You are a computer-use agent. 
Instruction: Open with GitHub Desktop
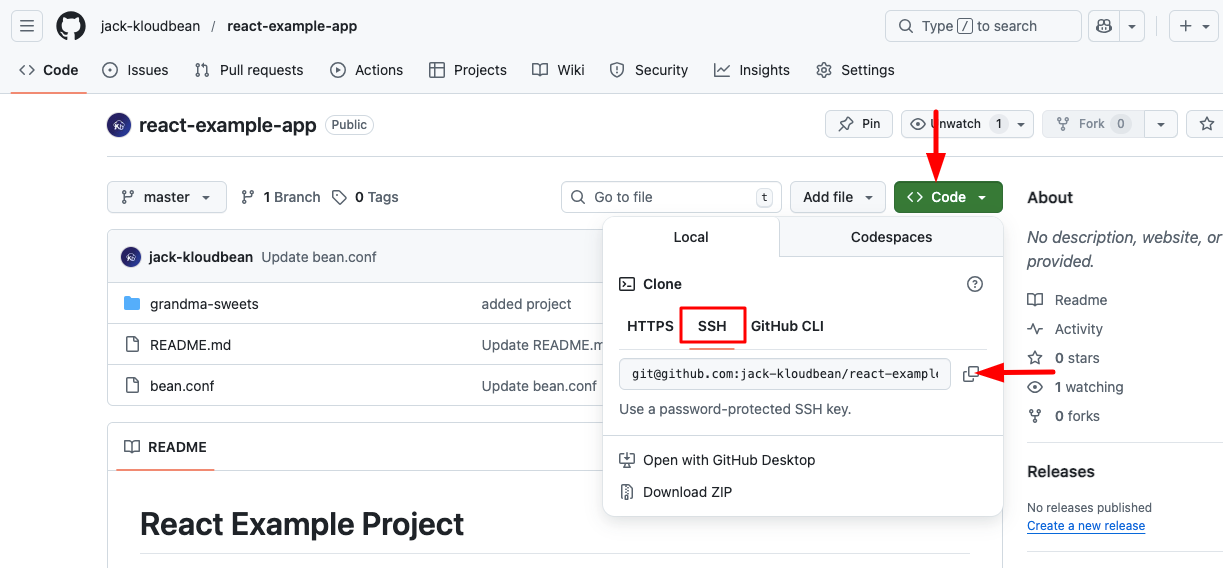coord(717,460)
